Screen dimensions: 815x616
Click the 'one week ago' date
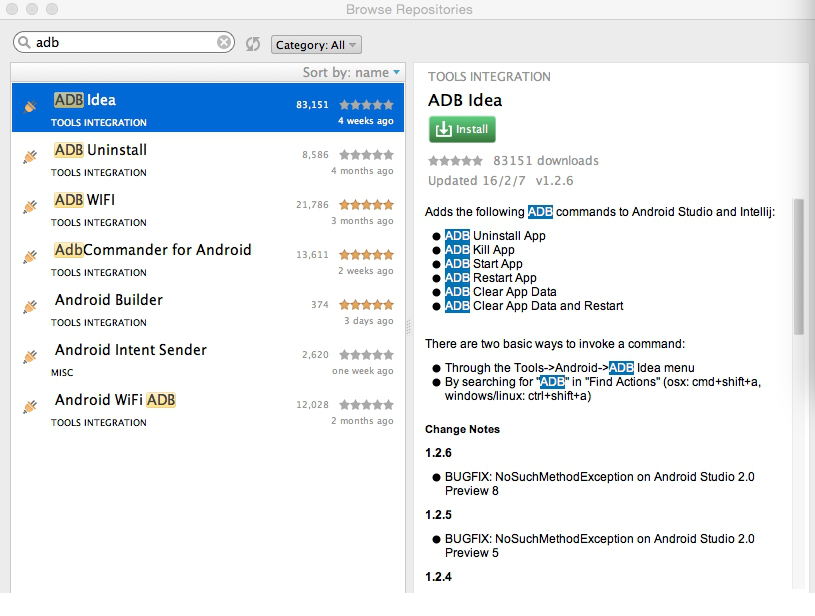[363, 371]
